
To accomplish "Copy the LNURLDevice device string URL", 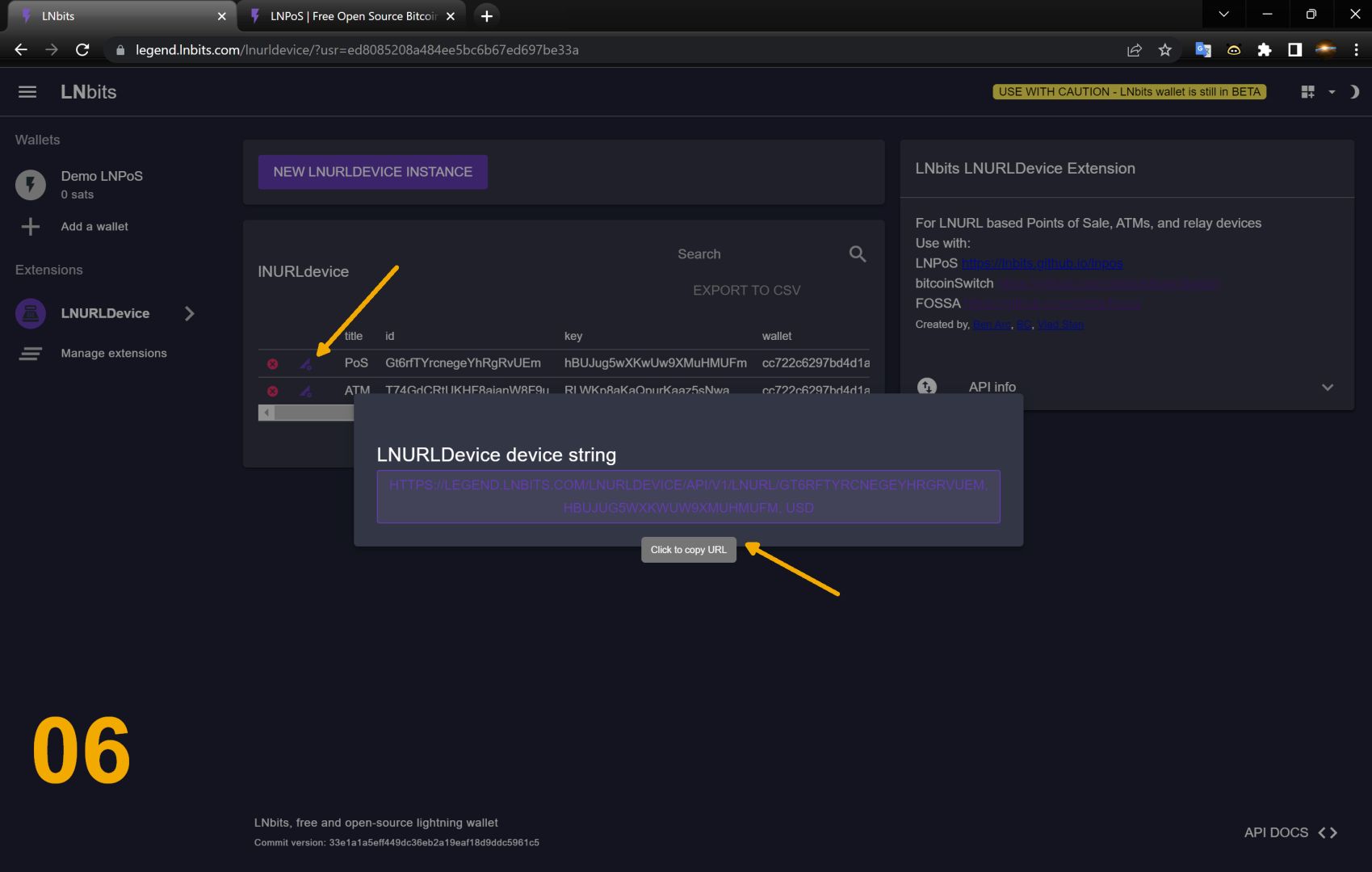I will pos(688,497).
